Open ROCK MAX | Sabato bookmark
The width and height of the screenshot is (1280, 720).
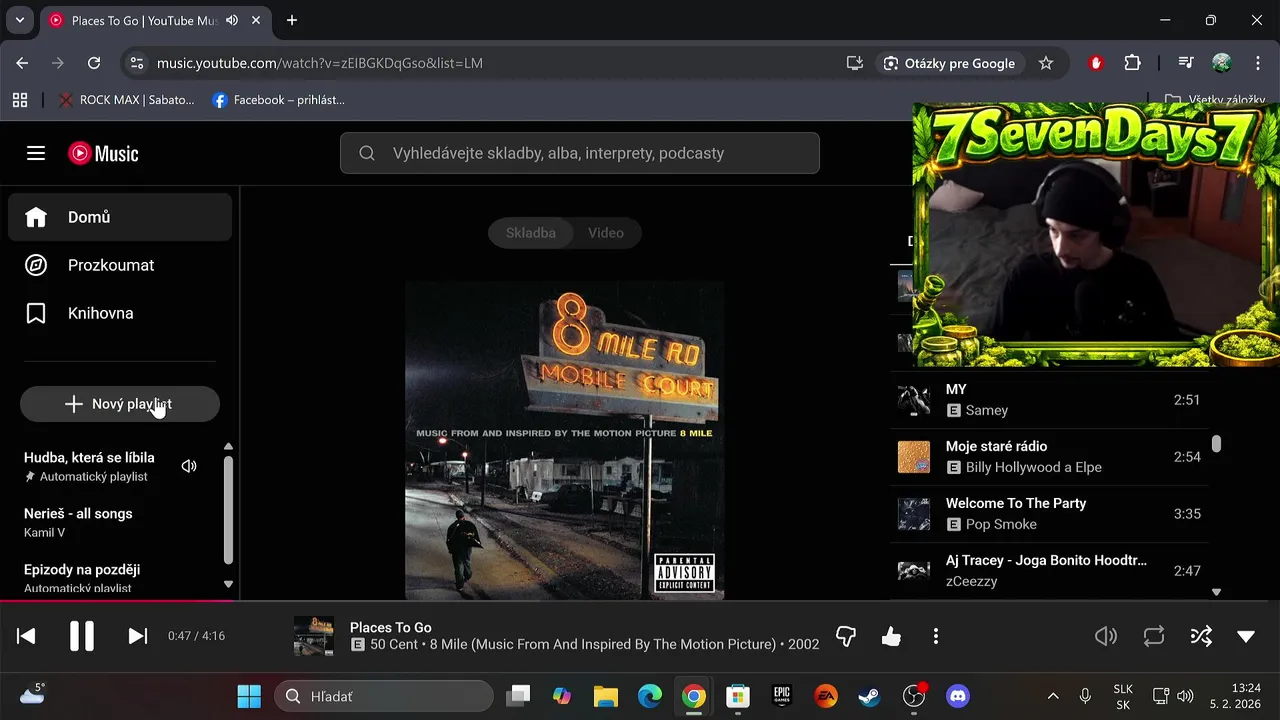coord(127,100)
